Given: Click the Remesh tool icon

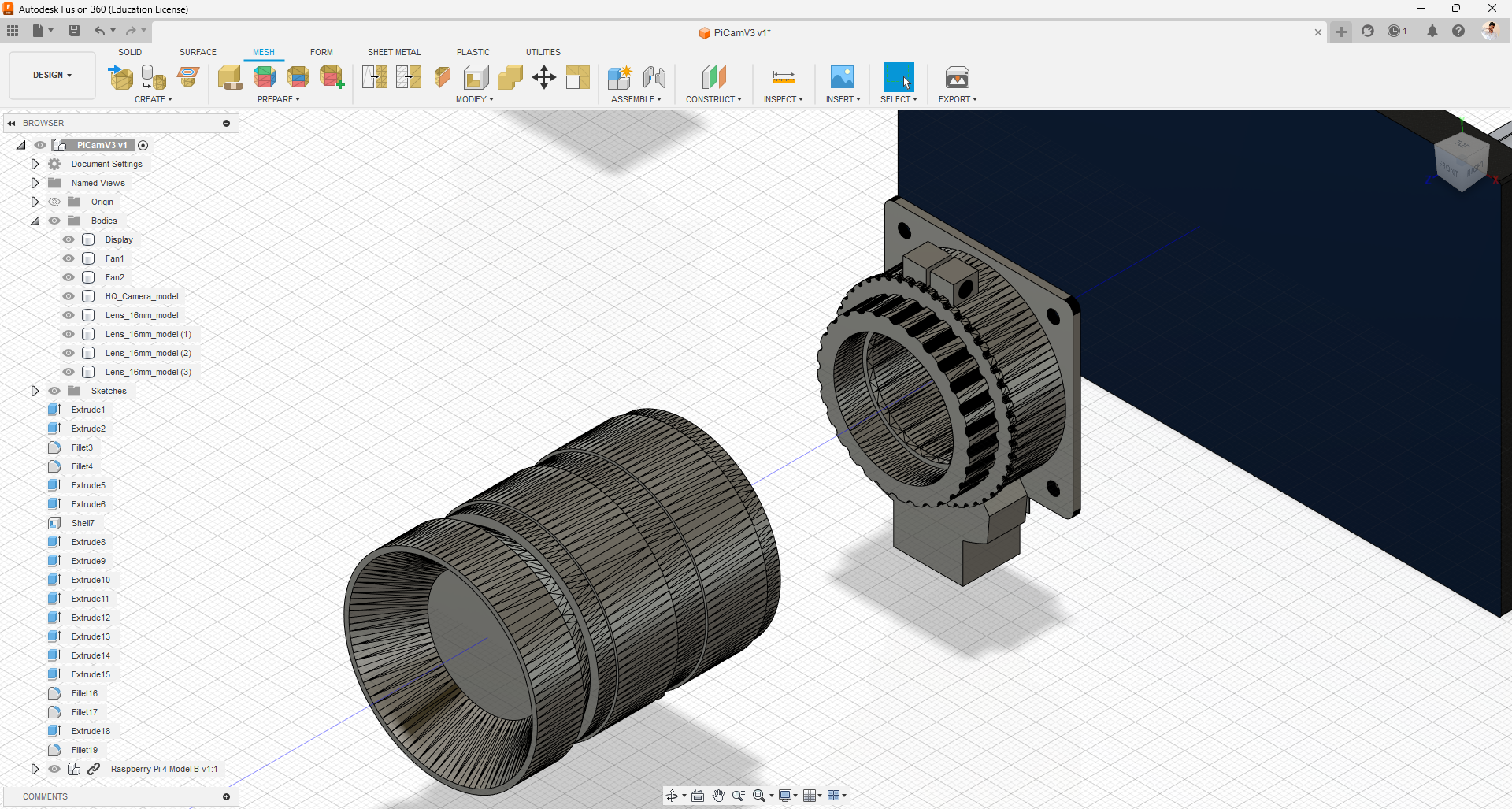Looking at the screenshot, I should 375,77.
